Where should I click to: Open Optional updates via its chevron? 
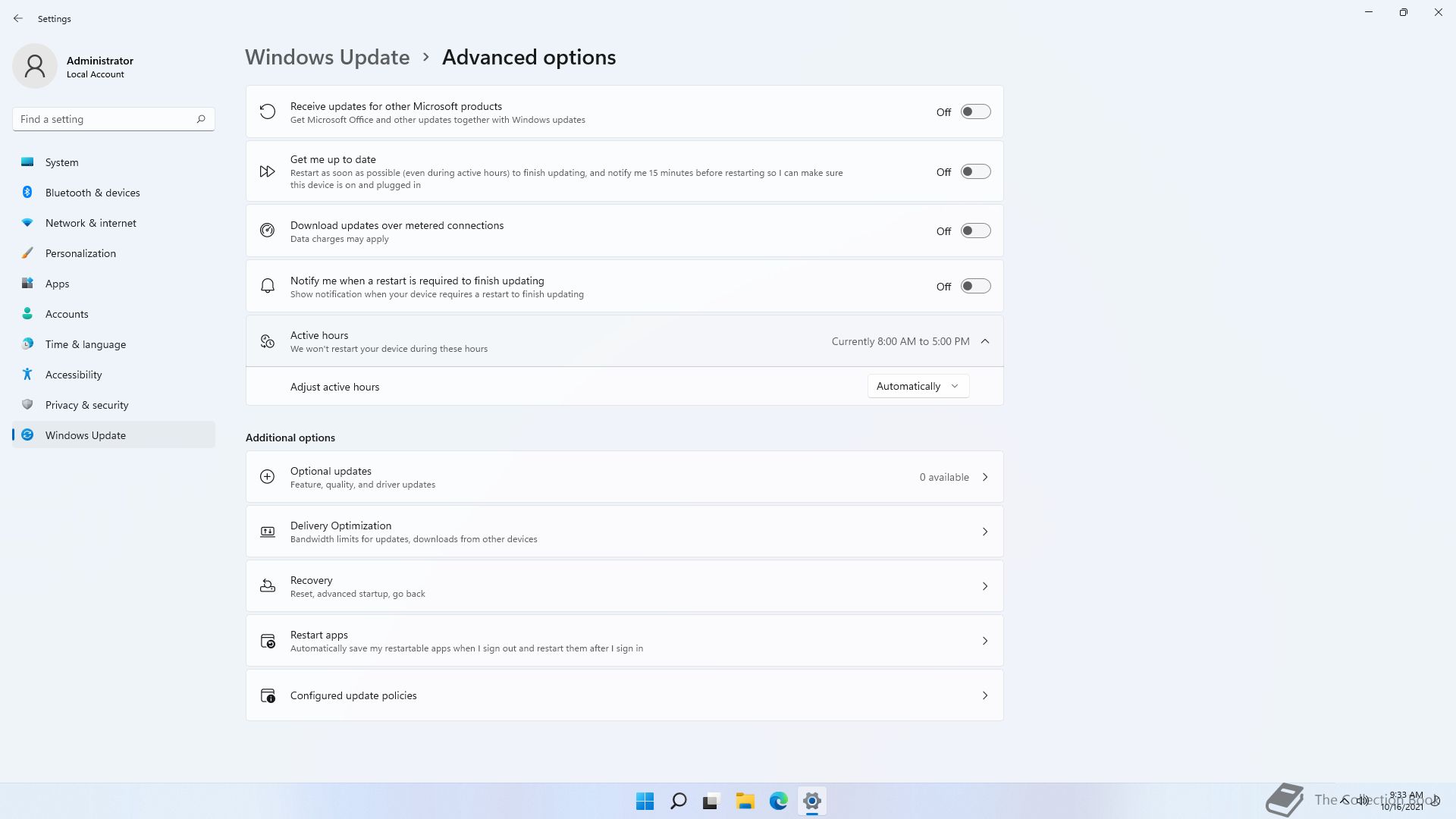click(985, 477)
